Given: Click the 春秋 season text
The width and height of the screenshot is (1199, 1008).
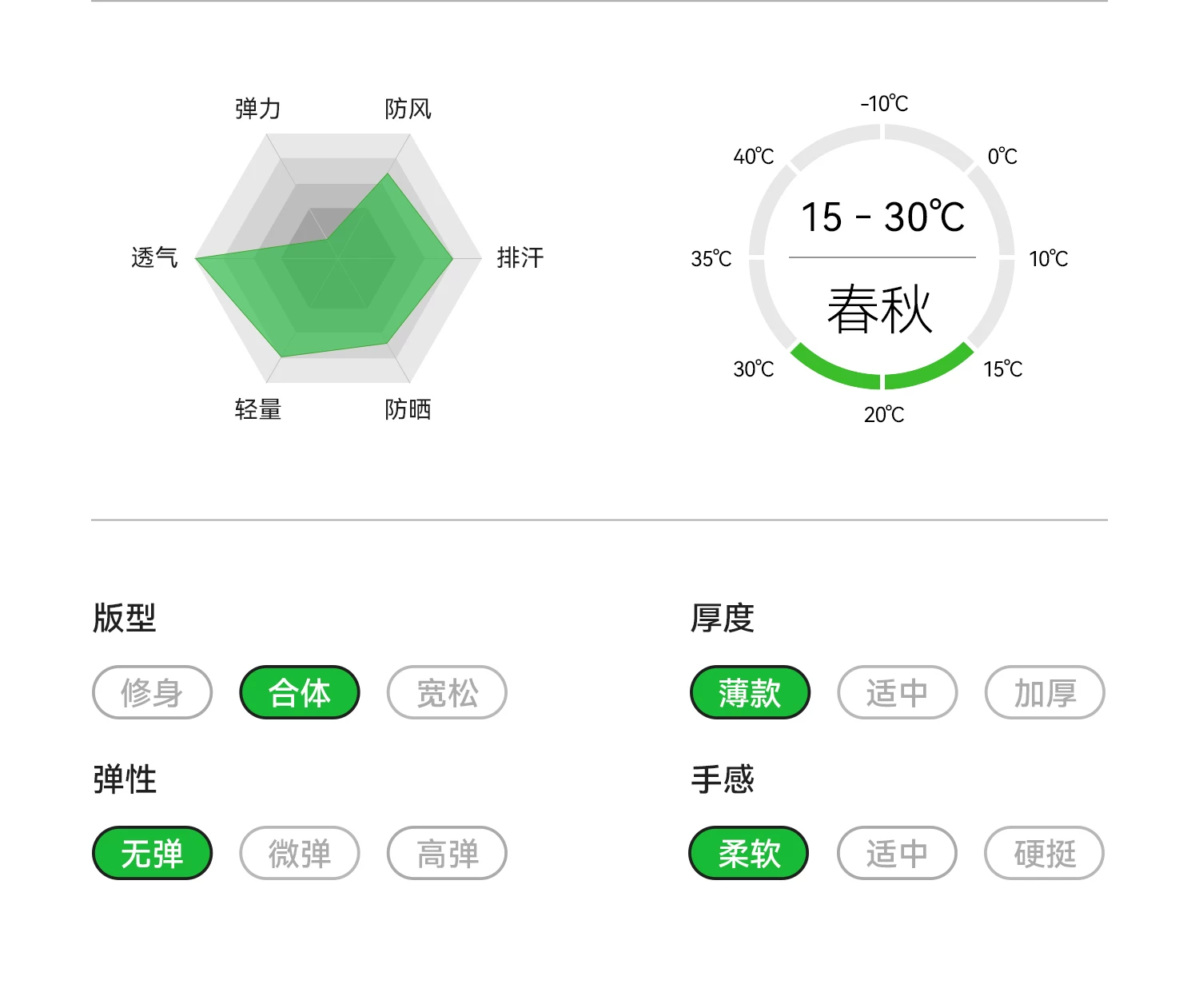Looking at the screenshot, I should (x=880, y=310).
